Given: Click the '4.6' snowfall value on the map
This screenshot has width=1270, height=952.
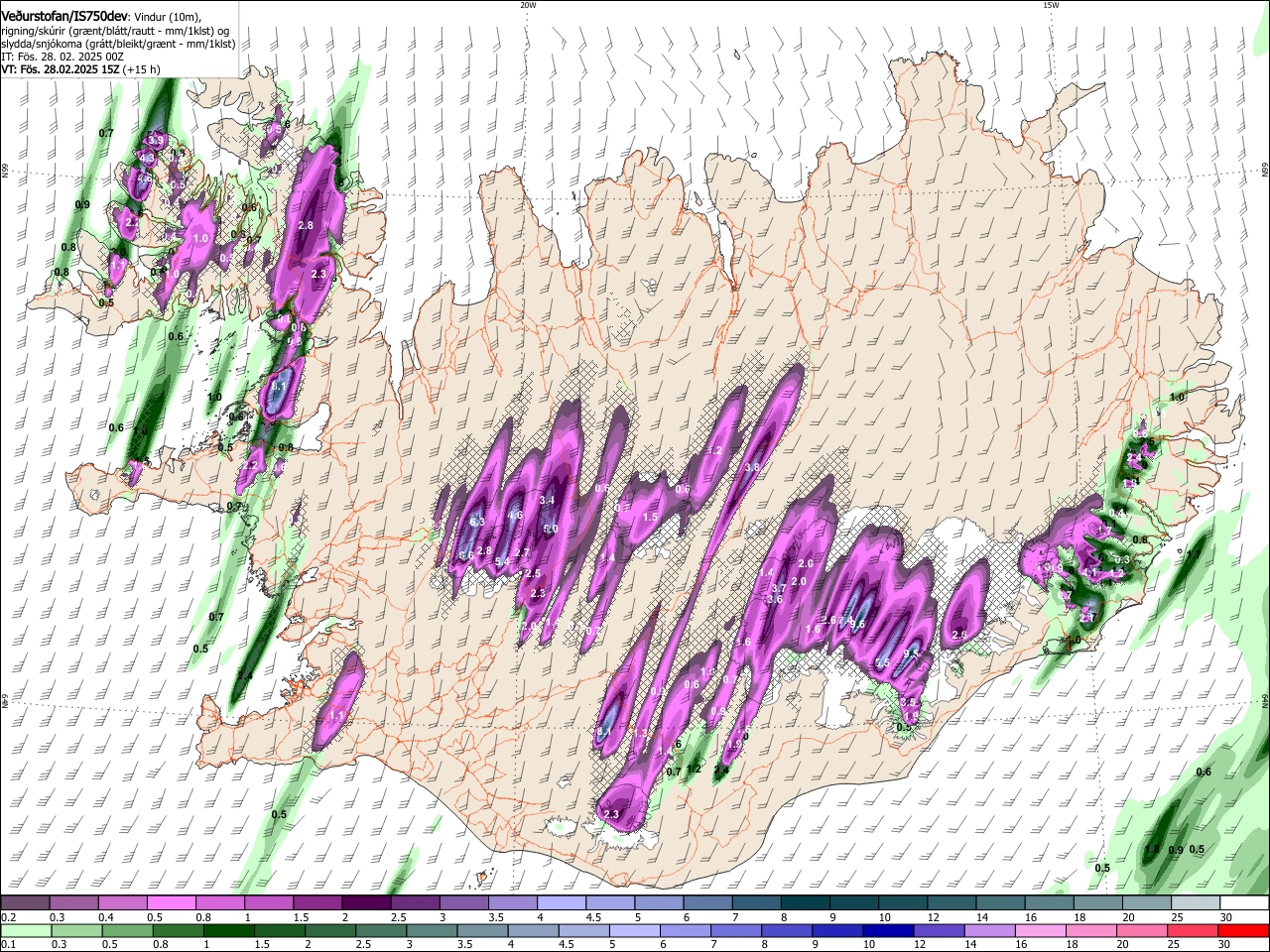Looking at the screenshot, I should pos(515,516).
